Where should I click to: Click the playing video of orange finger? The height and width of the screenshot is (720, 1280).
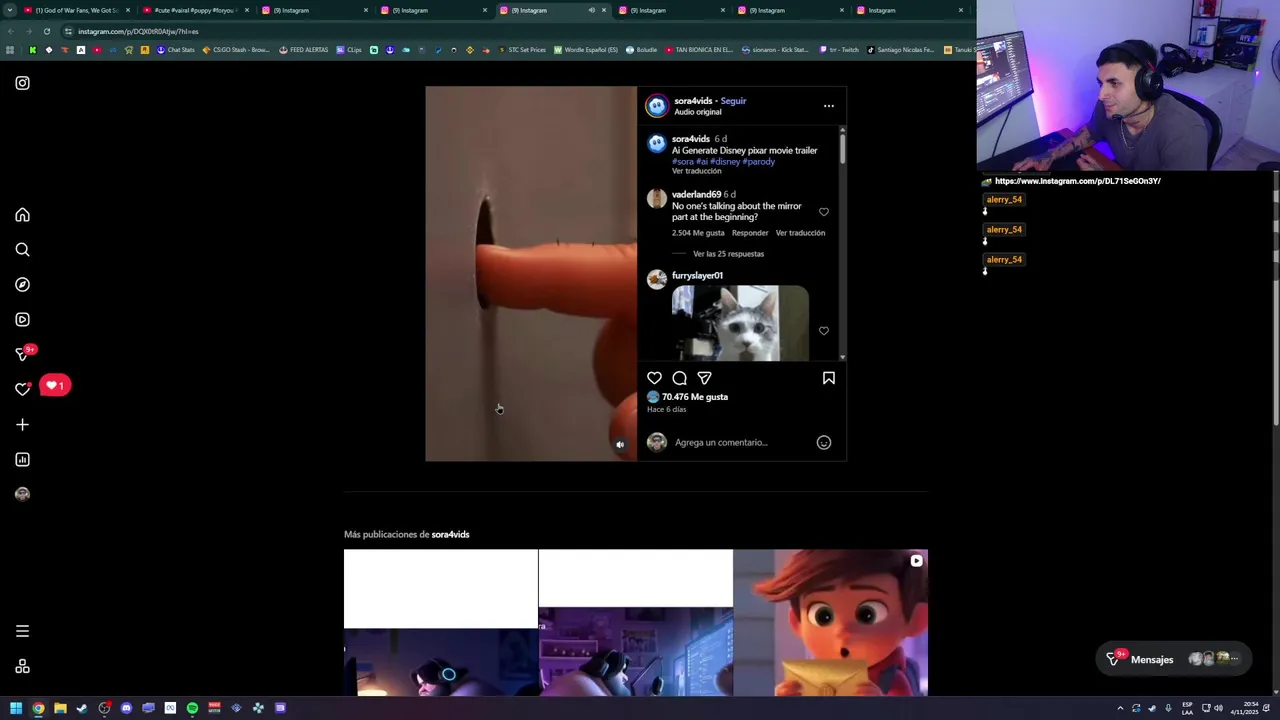coord(531,274)
